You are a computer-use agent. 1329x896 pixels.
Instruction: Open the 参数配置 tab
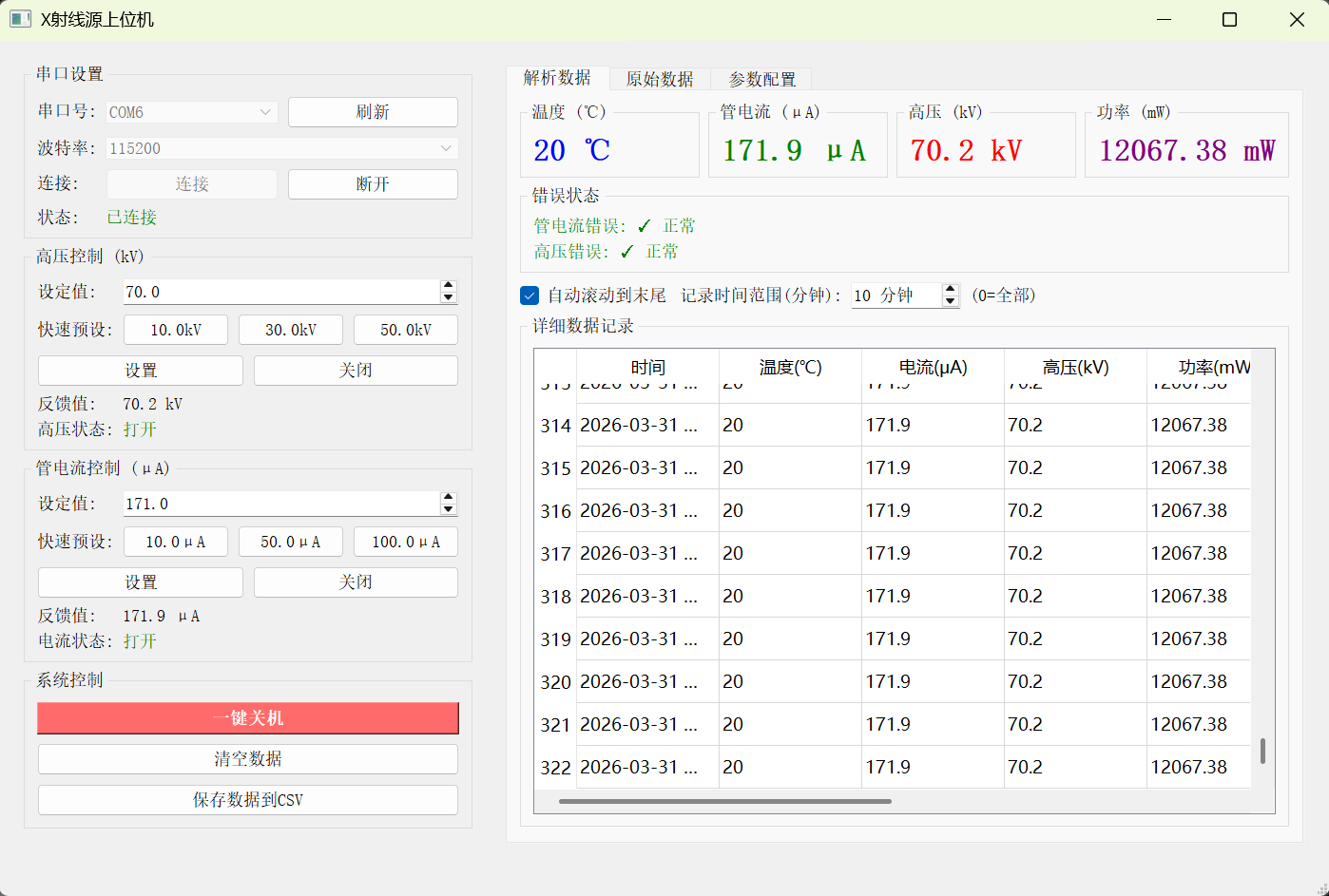761,79
